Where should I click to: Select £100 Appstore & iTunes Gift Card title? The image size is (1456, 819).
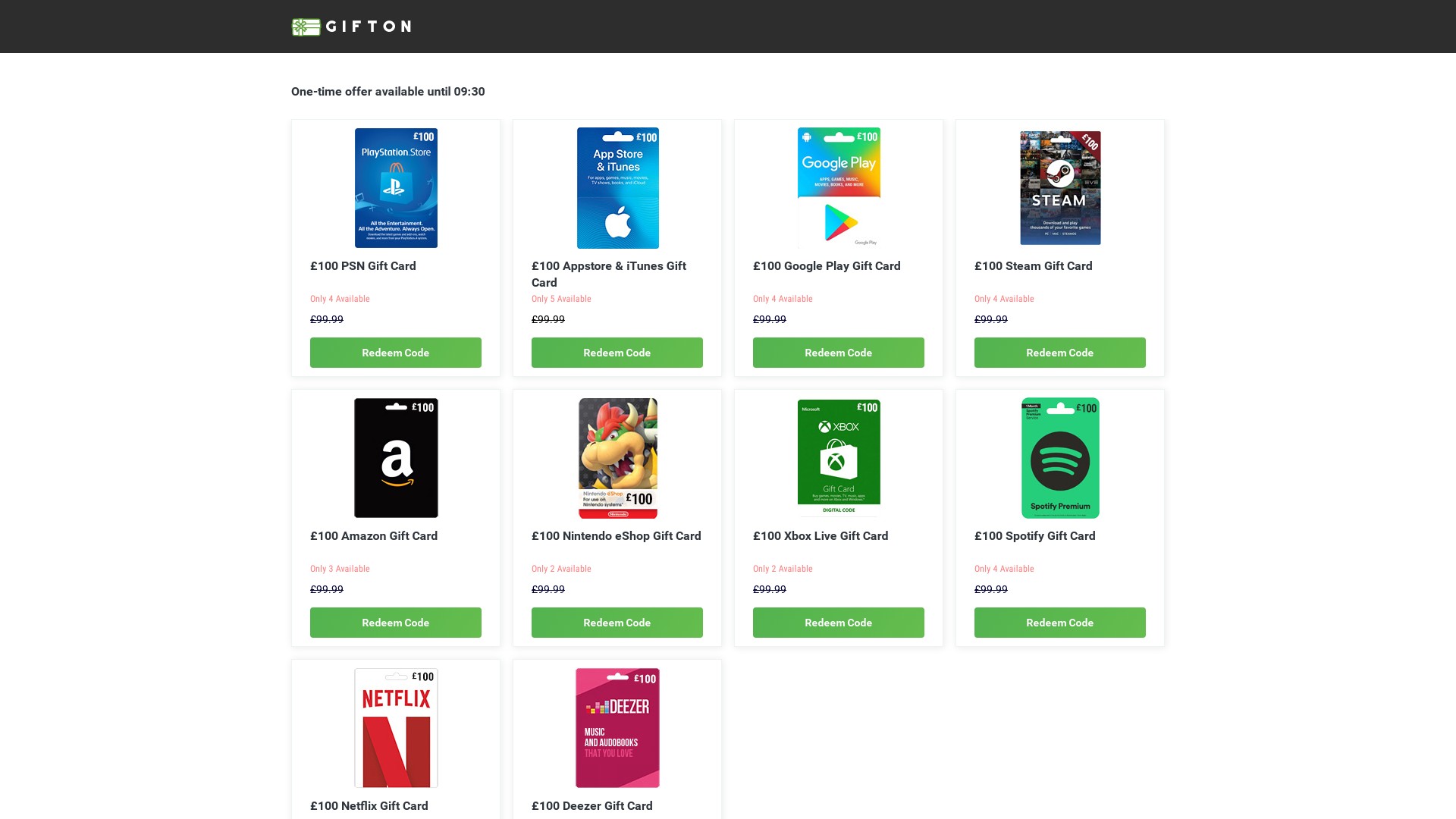(x=609, y=275)
